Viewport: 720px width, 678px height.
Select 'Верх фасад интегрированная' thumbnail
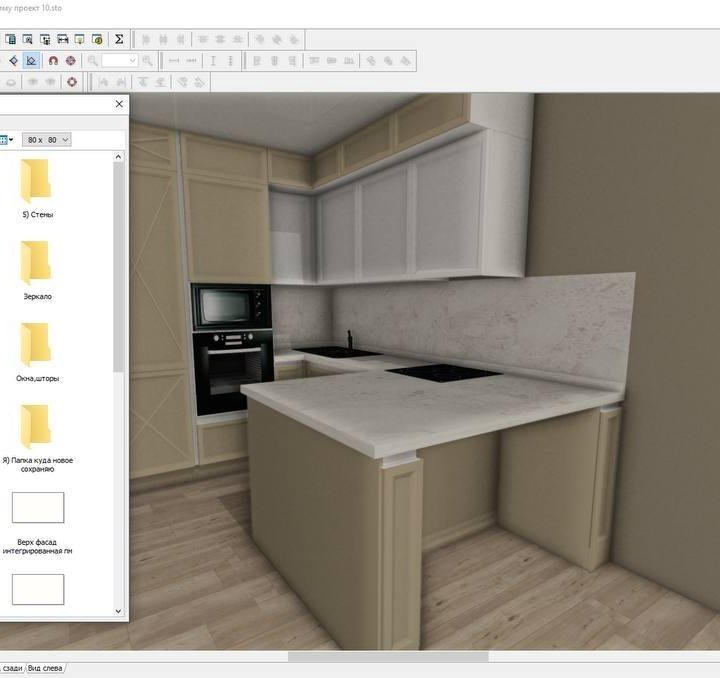click(x=37, y=508)
